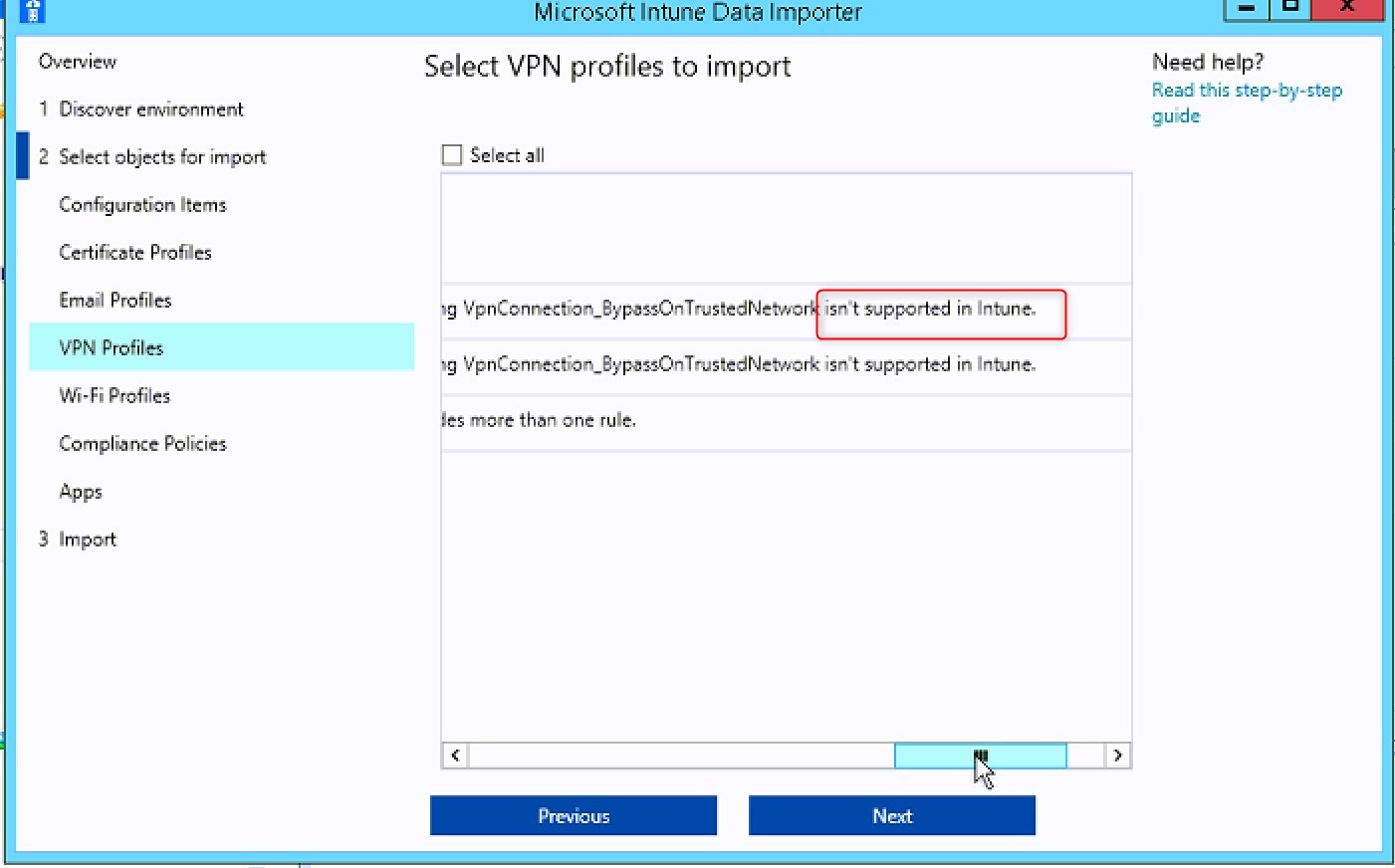This screenshot has width=1395, height=868.
Task: Click the horizontal scrollbar thumb
Action: tap(980, 756)
